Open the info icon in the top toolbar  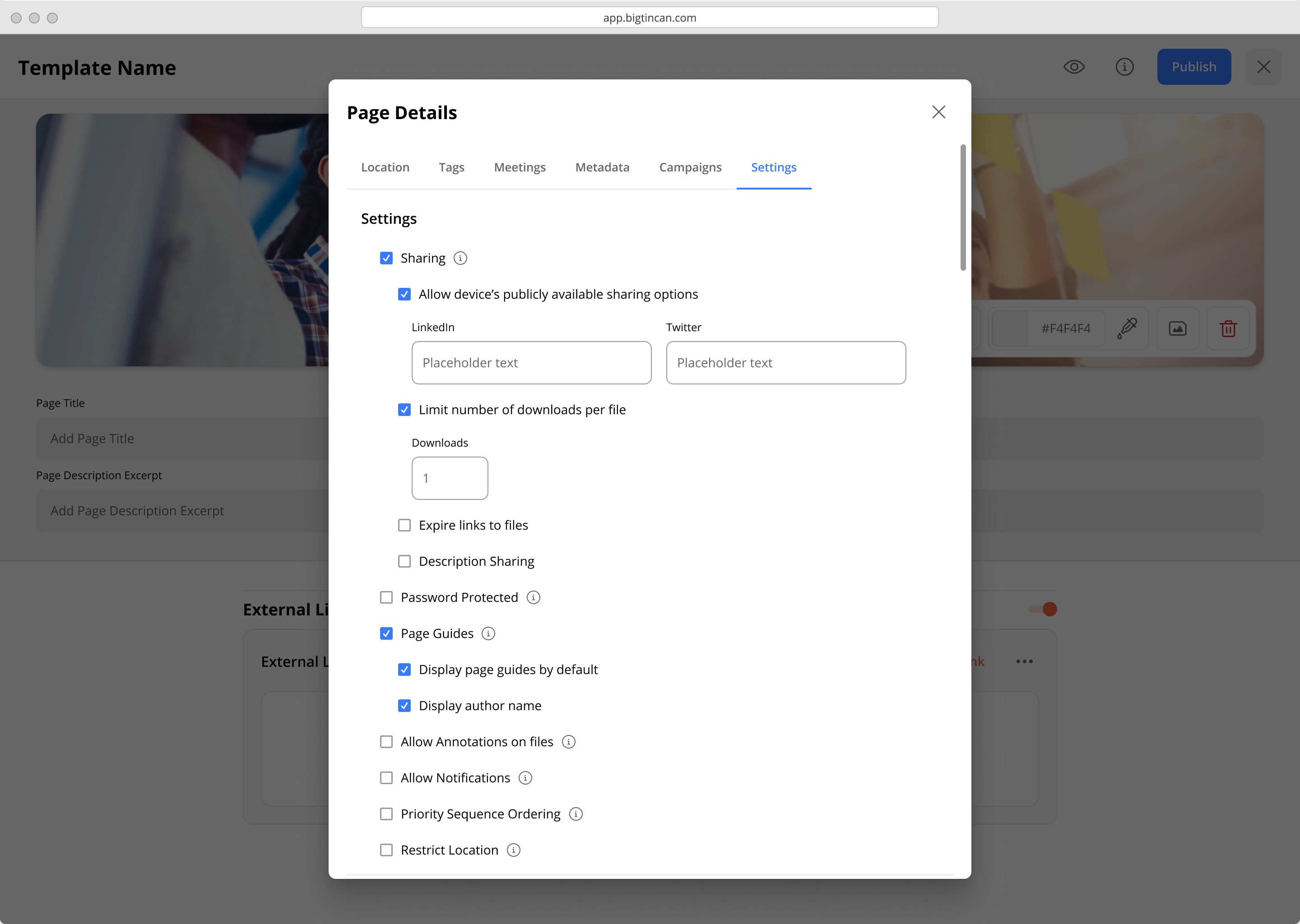pyautogui.click(x=1125, y=67)
